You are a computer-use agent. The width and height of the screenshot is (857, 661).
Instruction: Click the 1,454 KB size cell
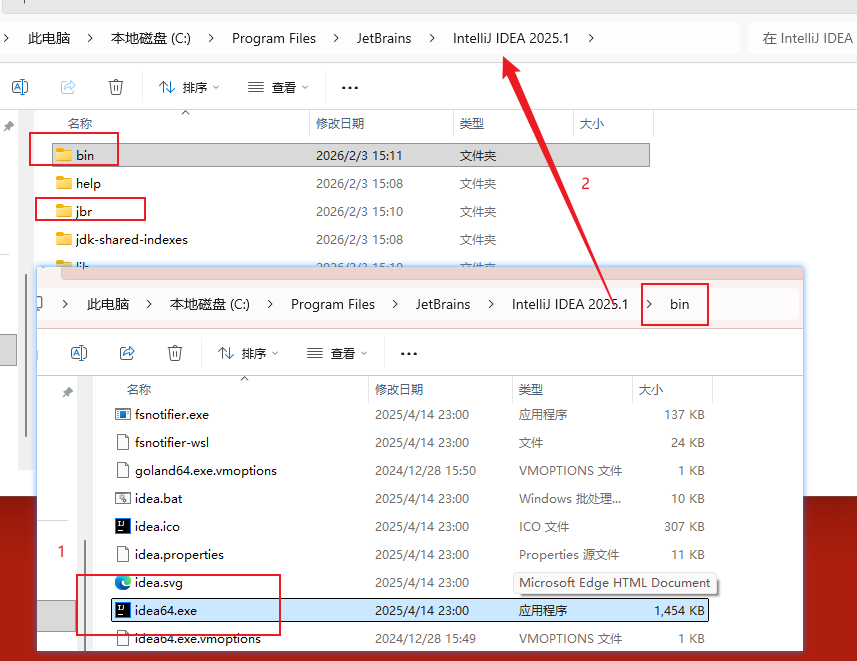[679, 610]
